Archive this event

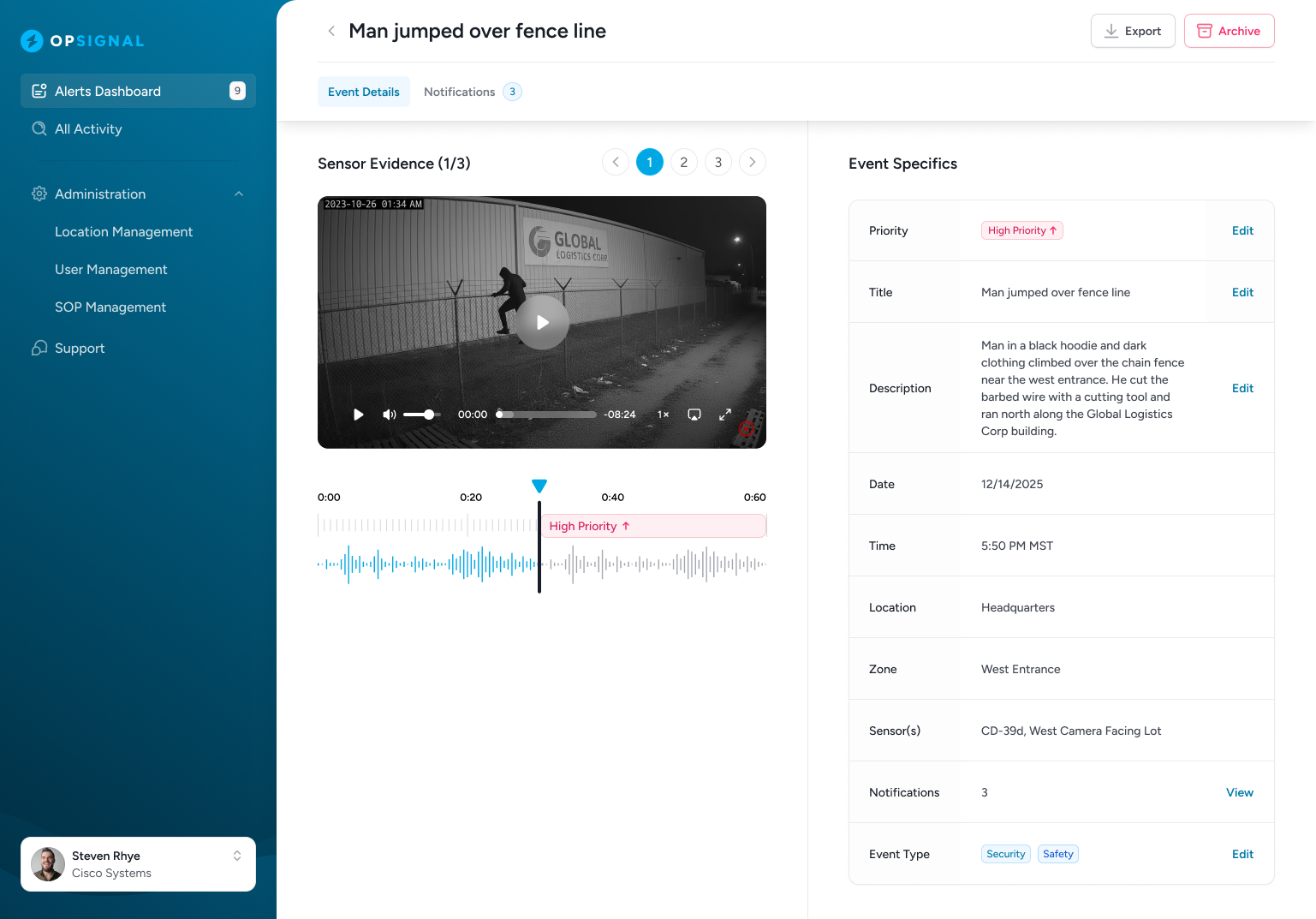[1229, 31]
